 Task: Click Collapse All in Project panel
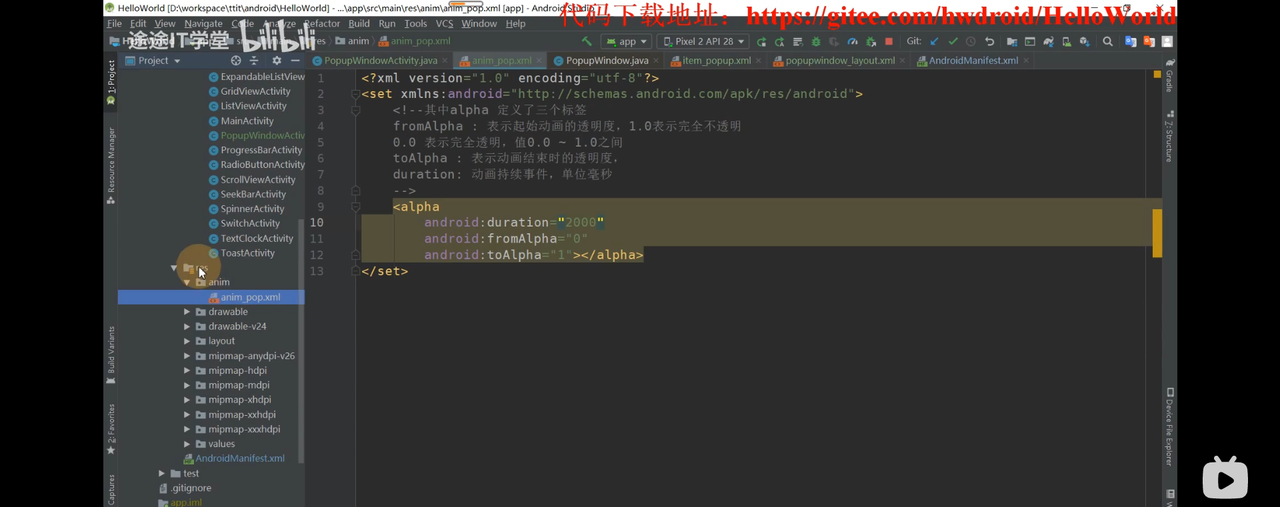point(254,60)
